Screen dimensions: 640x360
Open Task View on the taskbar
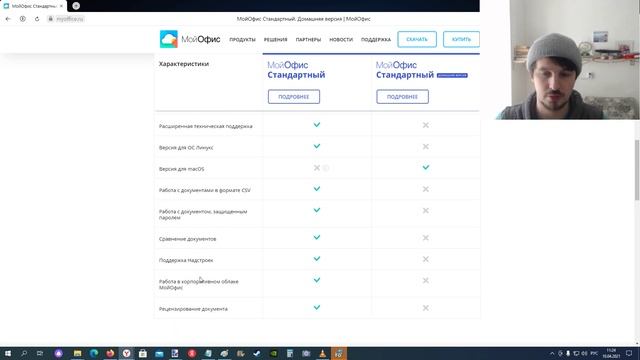coord(40,353)
